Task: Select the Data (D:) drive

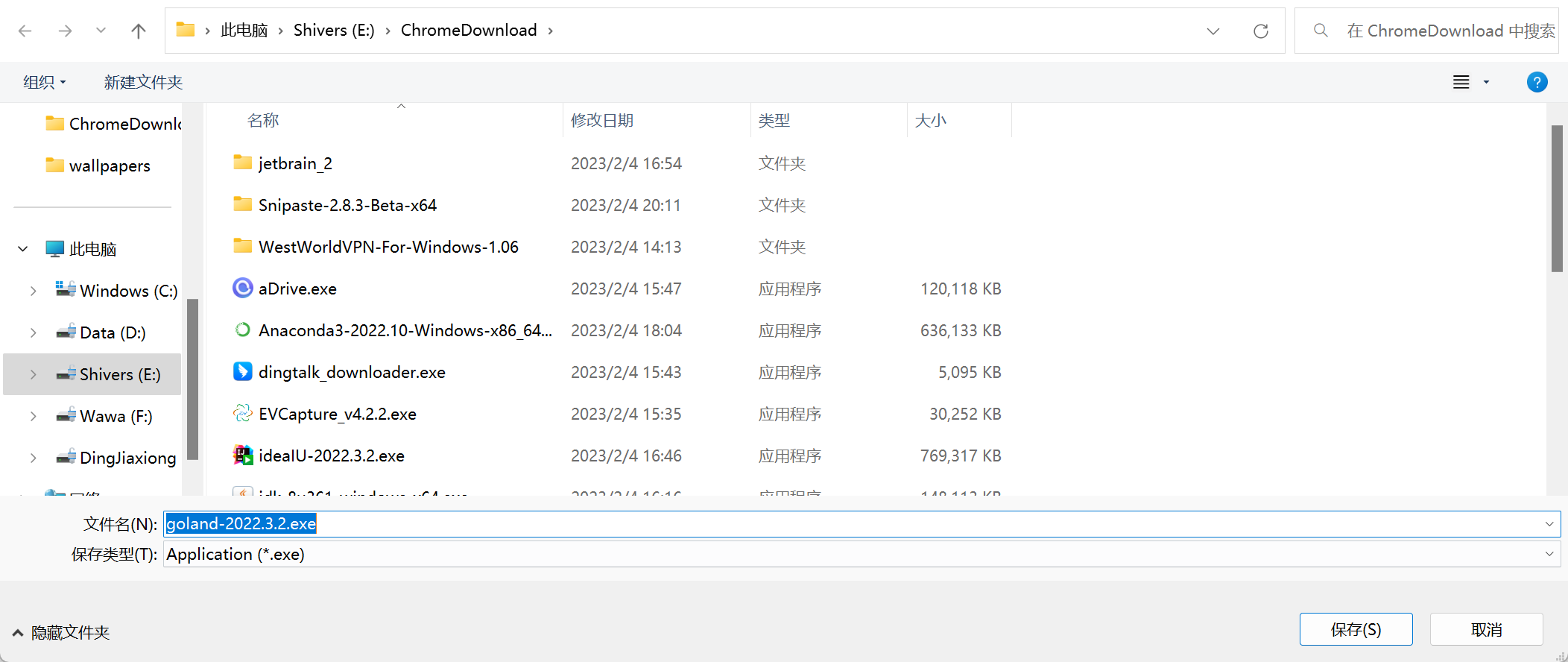Action: pyautogui.click(x=101, y=332)
